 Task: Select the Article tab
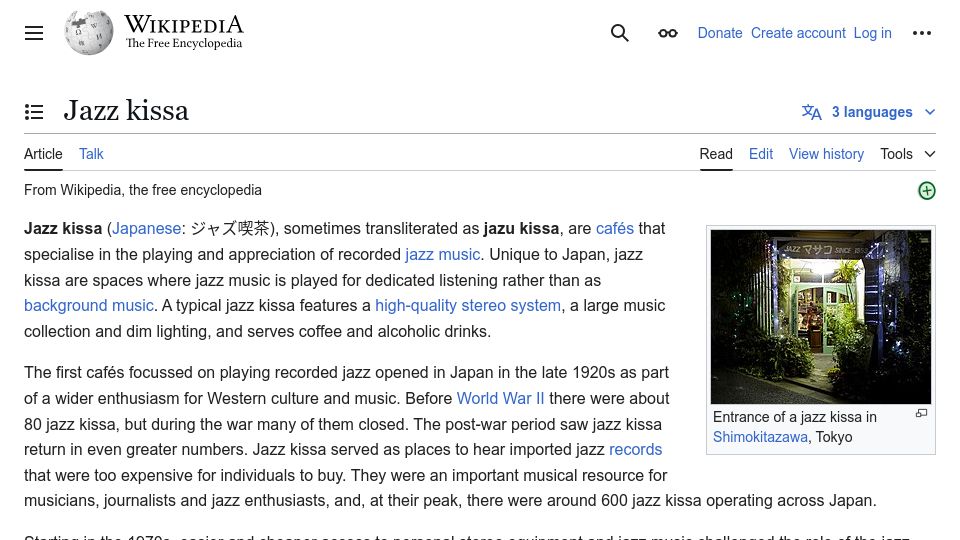coord(43,154)
